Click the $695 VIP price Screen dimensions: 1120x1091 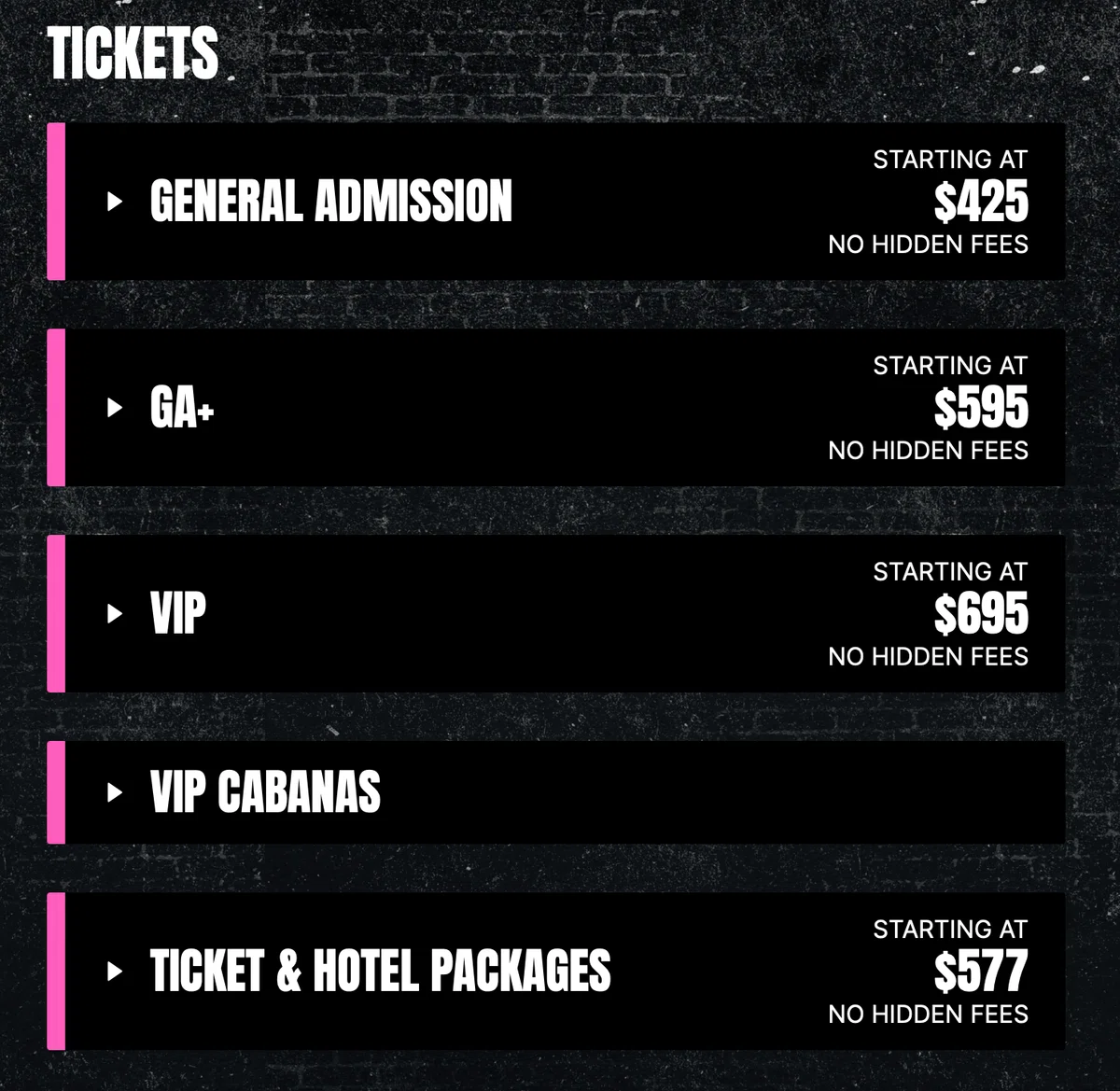click(981, 615)
